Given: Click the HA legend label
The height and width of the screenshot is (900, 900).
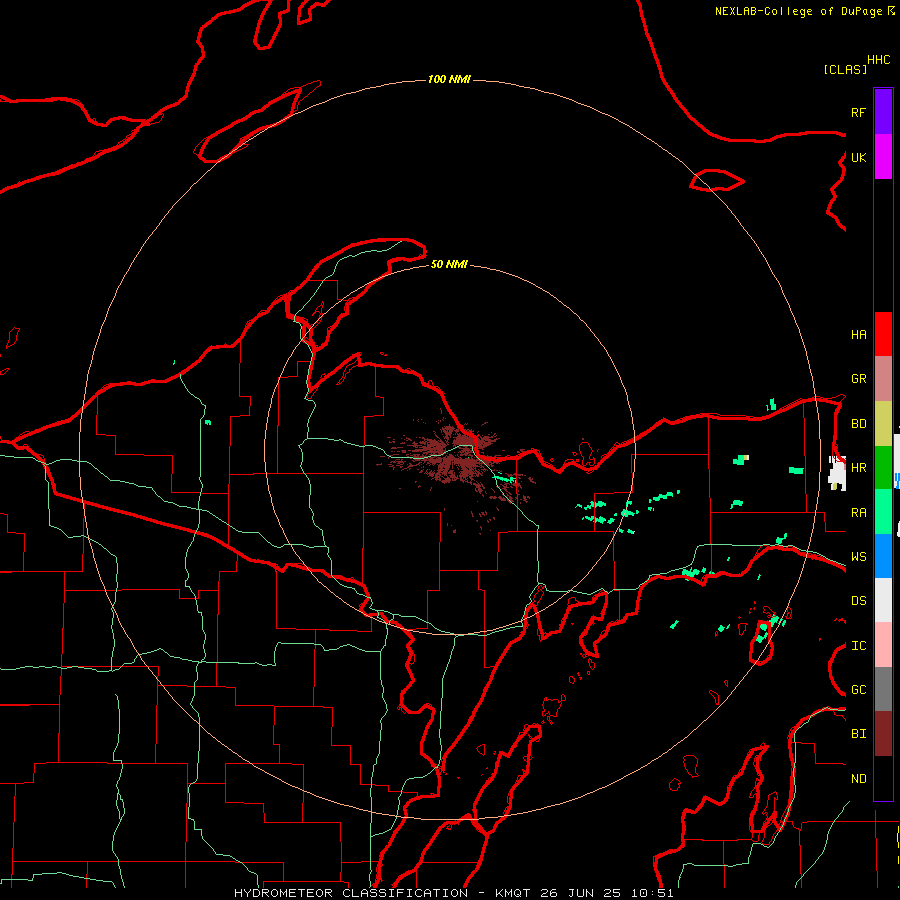Looking at the screenshot, I should tap(858, 335).
